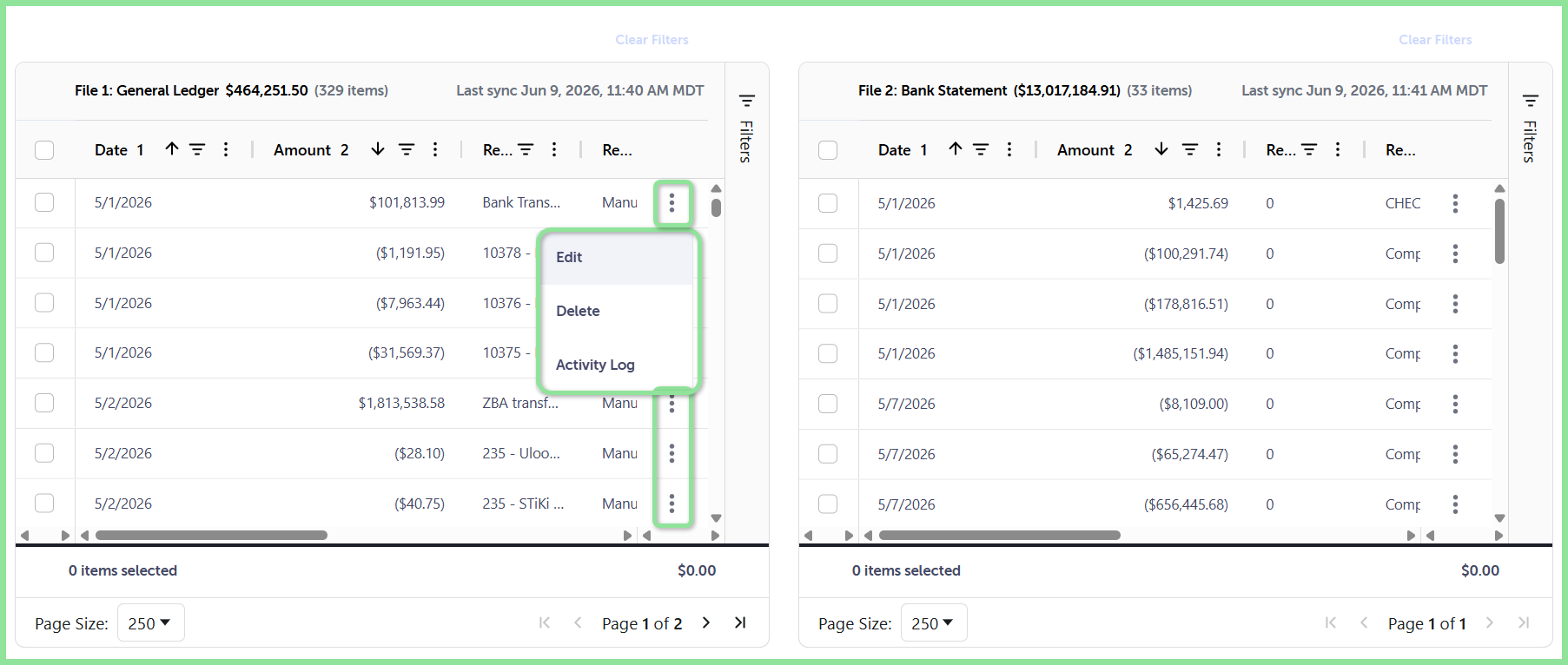This screenshot has width=1568, height=665.
Task: Open row menu for ($100,291.74) bank entry
Action: tap(1455, 253)
